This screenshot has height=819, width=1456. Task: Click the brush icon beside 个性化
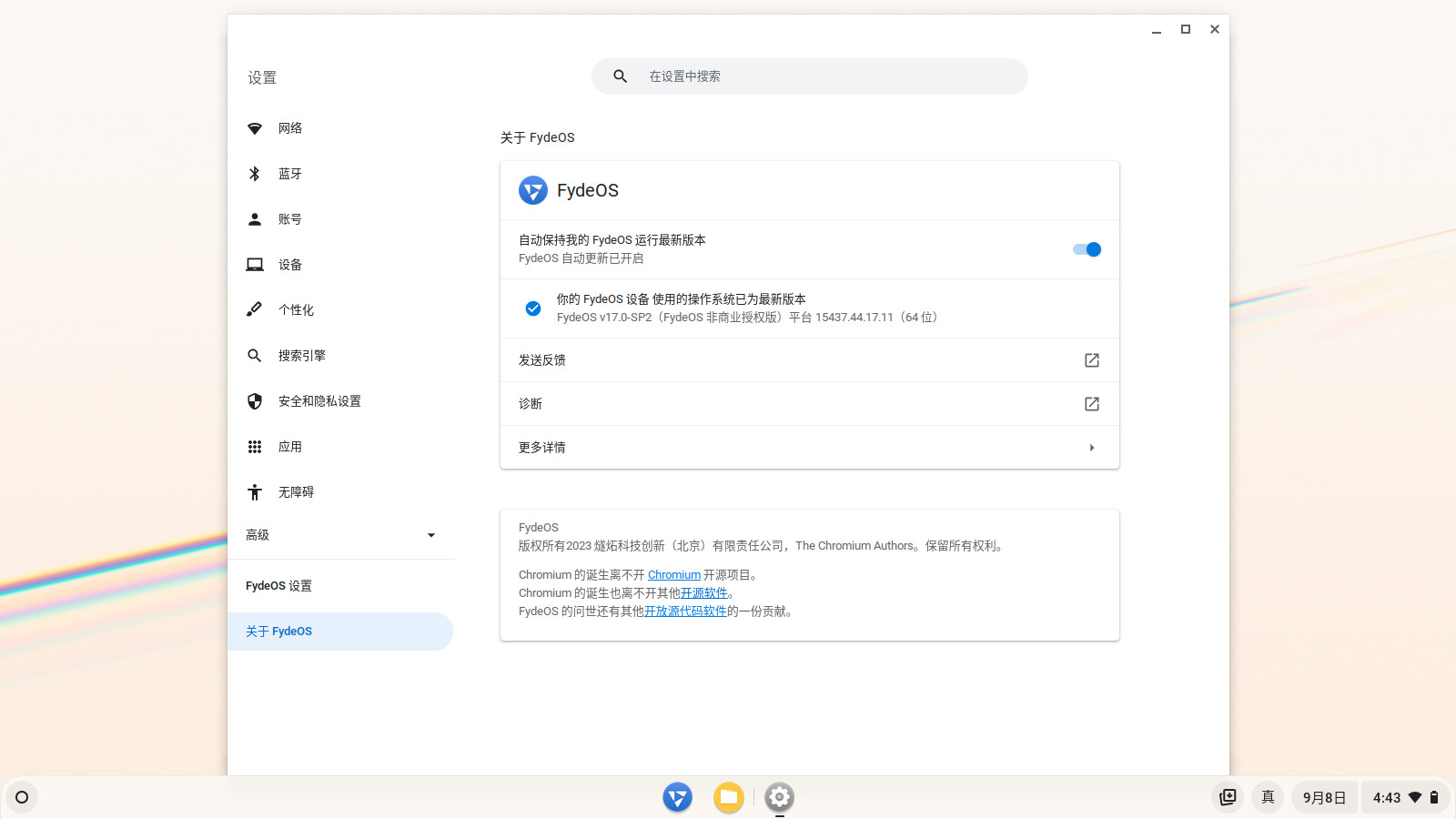255,310
